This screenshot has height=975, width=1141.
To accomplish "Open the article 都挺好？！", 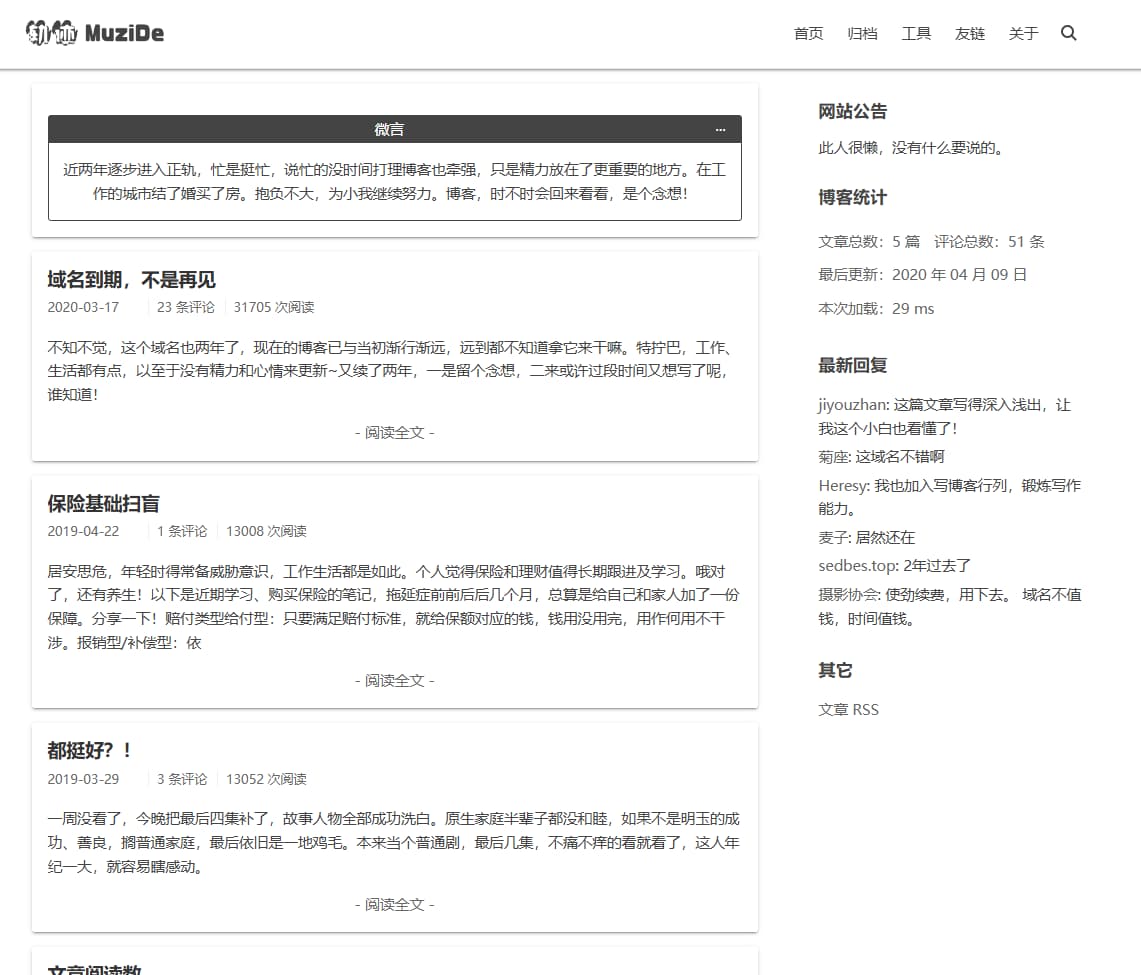I will (89, 749).
